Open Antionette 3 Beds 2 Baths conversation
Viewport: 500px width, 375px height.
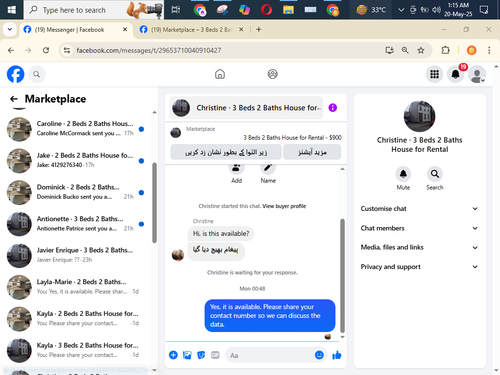76,224
